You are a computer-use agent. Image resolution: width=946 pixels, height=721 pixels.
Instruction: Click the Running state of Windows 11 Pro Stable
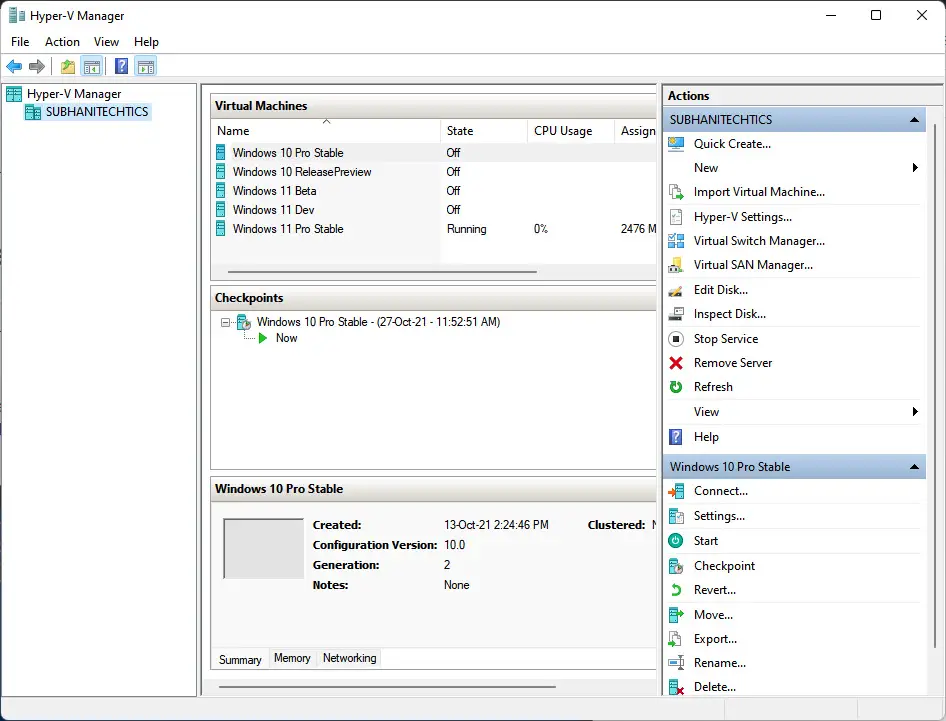tap(466, 229)
